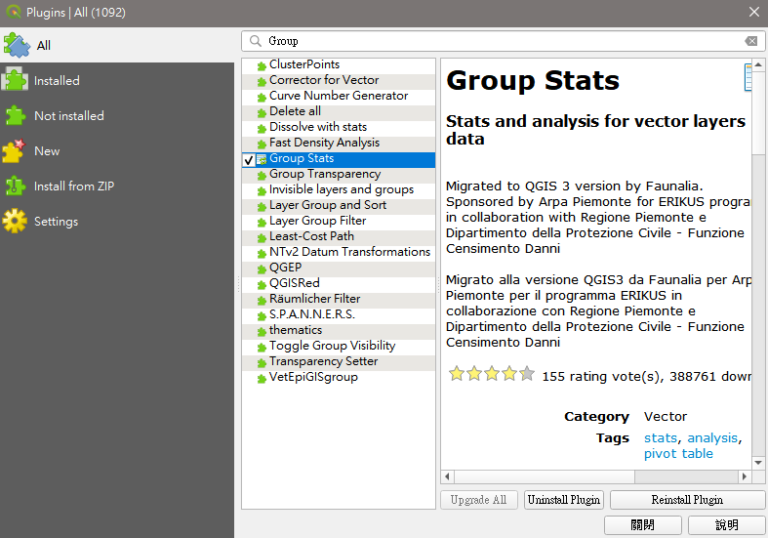Select the Layer Group Filter plugin

(317, 221)
